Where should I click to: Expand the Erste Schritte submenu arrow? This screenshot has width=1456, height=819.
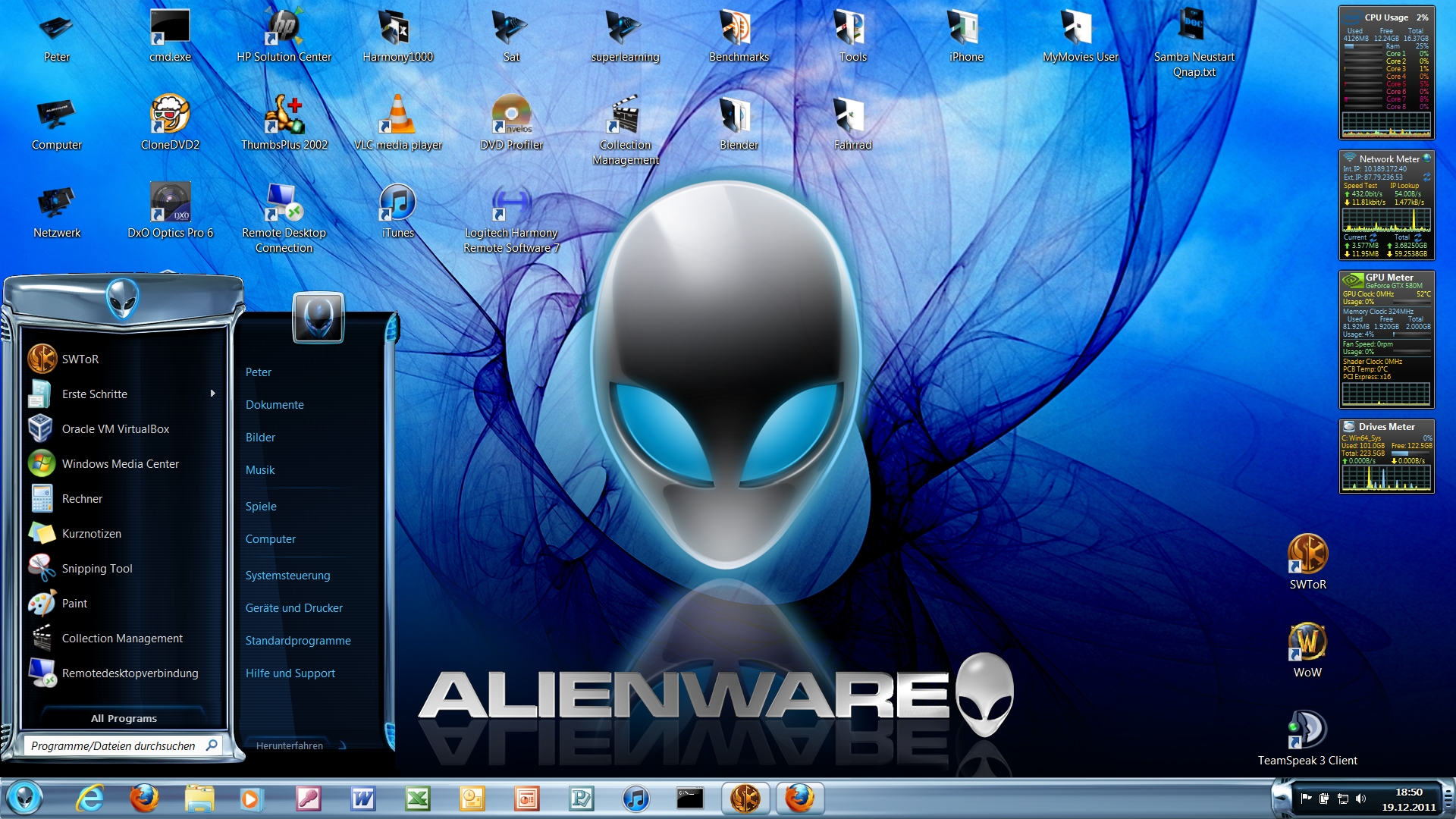[212, 394]
